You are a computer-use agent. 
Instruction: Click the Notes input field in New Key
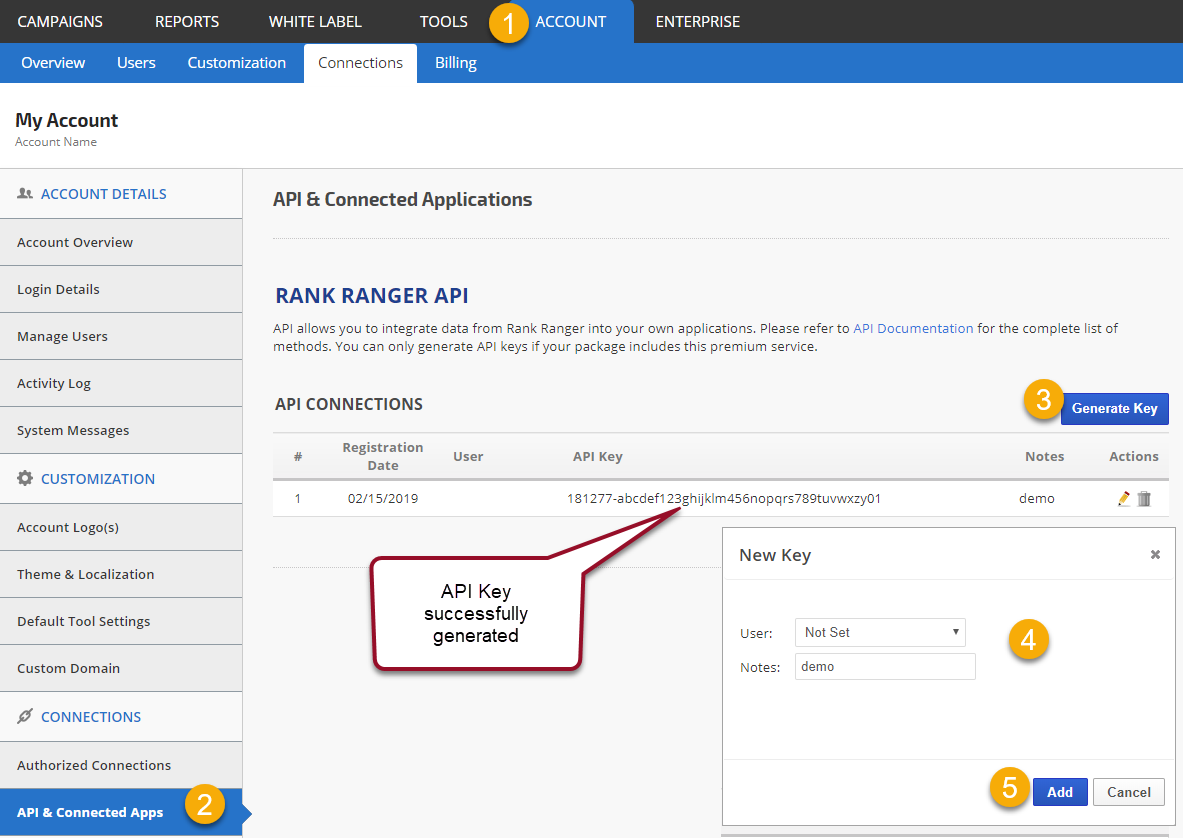pyautogui.click(x=885, y=666)
